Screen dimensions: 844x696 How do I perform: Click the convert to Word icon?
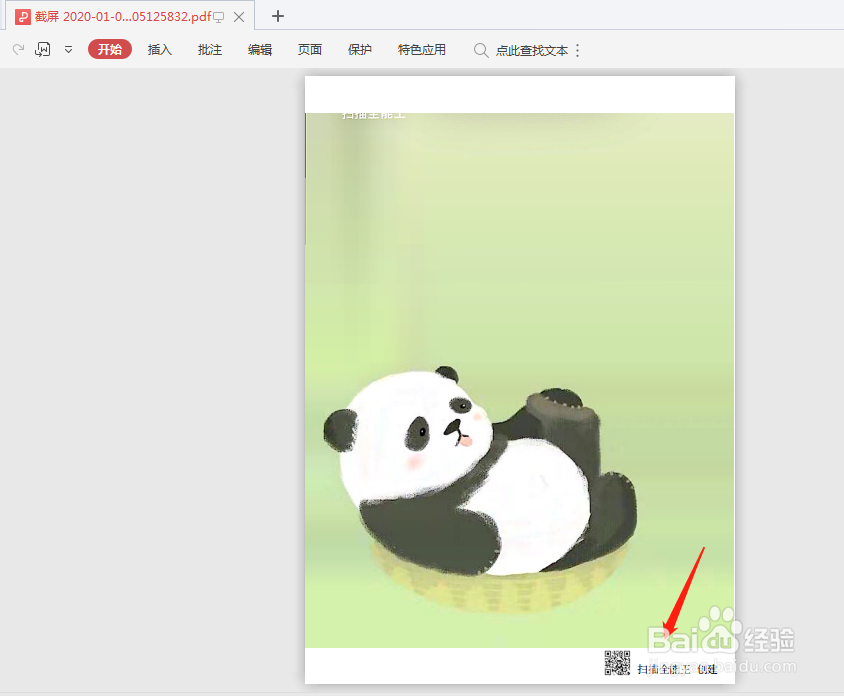click(x=43, y=50)
